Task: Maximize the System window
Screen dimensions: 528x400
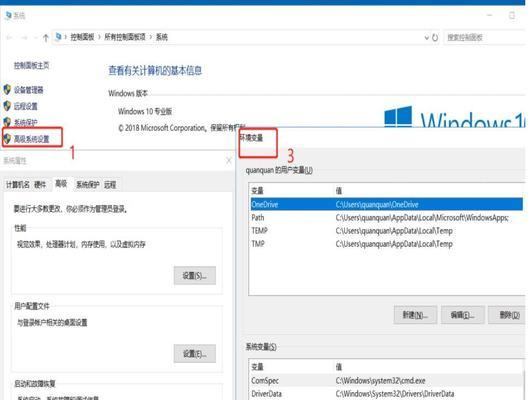Action: click(x=512, y=15)
